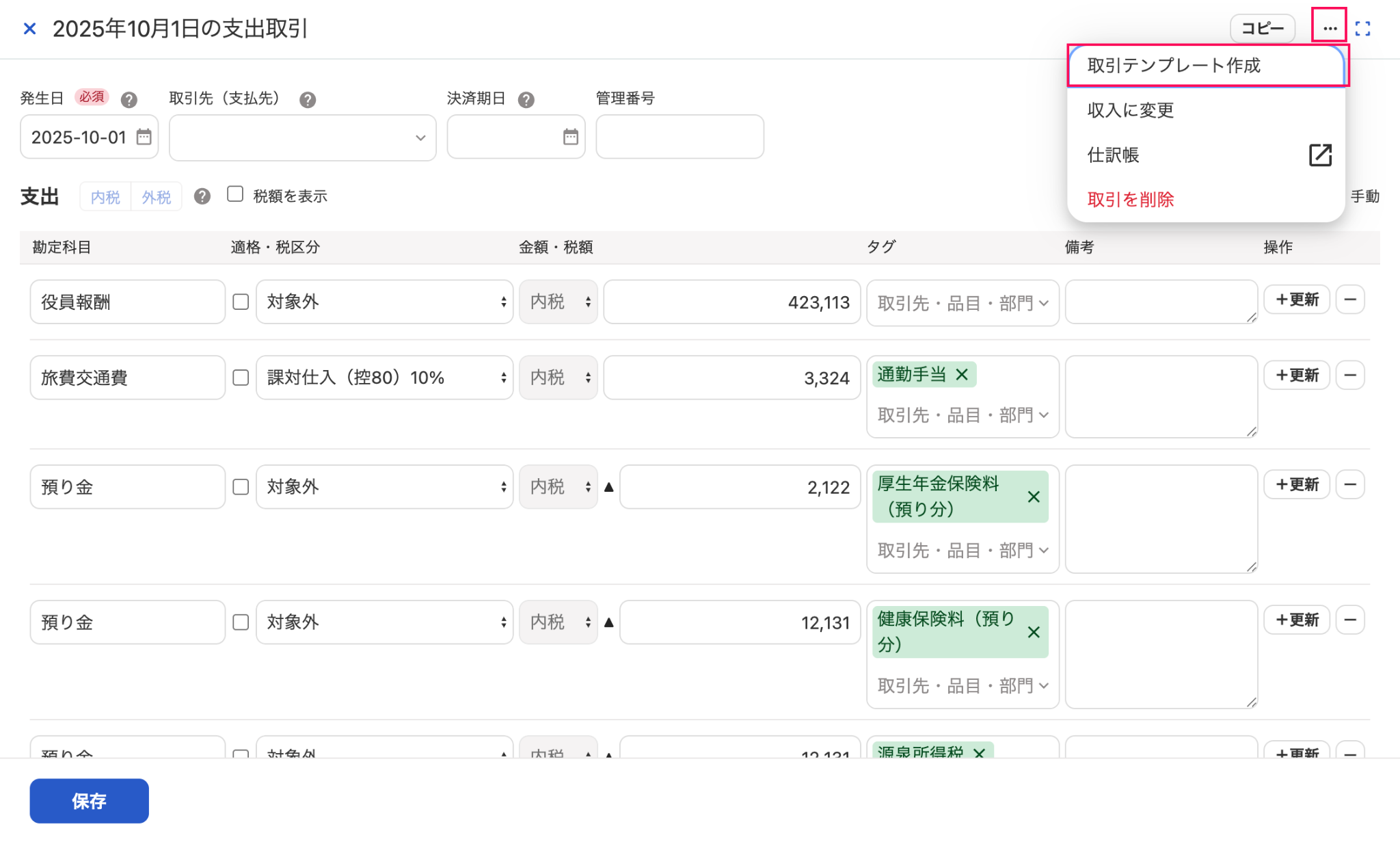
Task: Open tag dropdown 取引先・品目・部門 in 役員報酬 row
Action: point(962,303)
